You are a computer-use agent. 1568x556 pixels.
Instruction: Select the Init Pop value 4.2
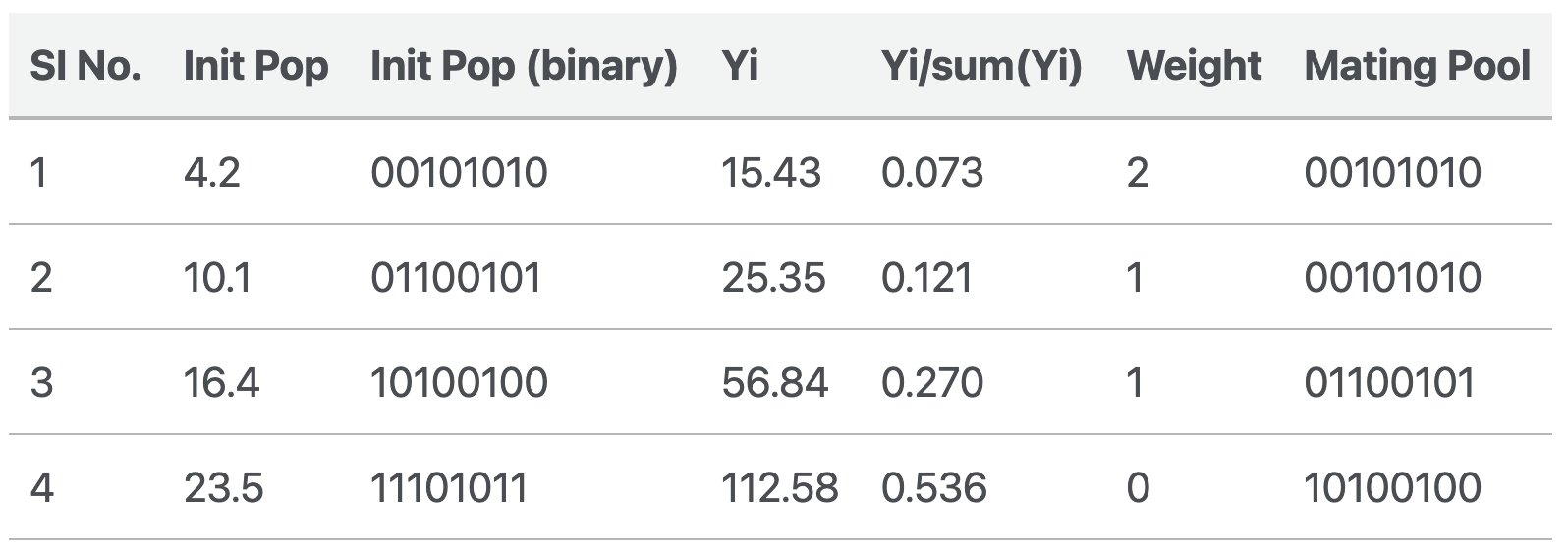(212, 173)
